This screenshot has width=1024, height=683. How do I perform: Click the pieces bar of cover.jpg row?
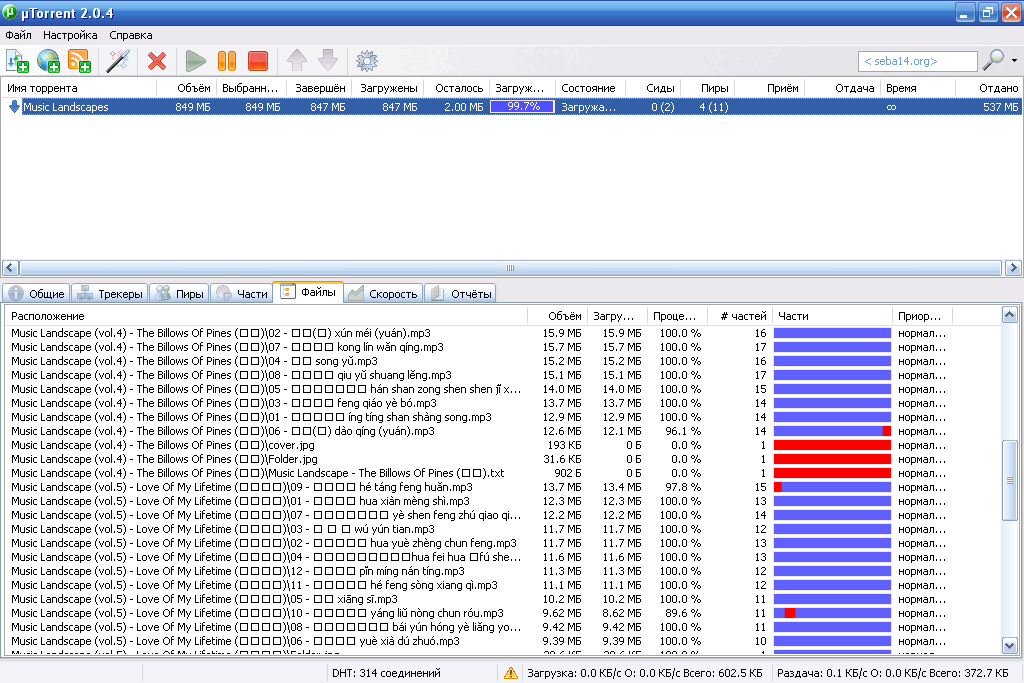coord(832,445)
